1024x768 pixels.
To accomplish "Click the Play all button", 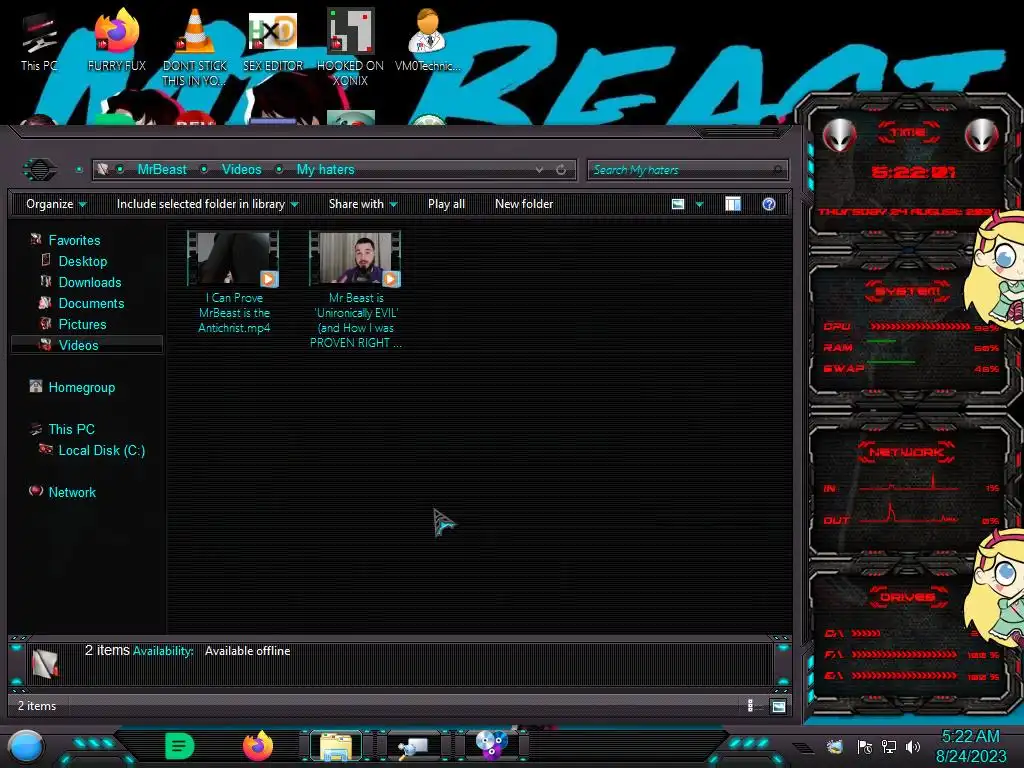I will click(446, 204).
